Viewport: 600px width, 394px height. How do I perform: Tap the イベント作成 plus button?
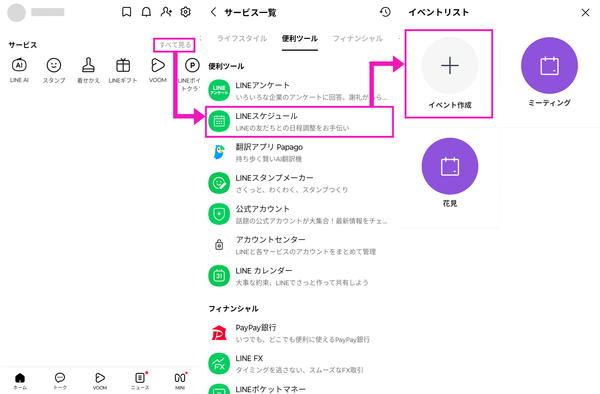[450, 65]
